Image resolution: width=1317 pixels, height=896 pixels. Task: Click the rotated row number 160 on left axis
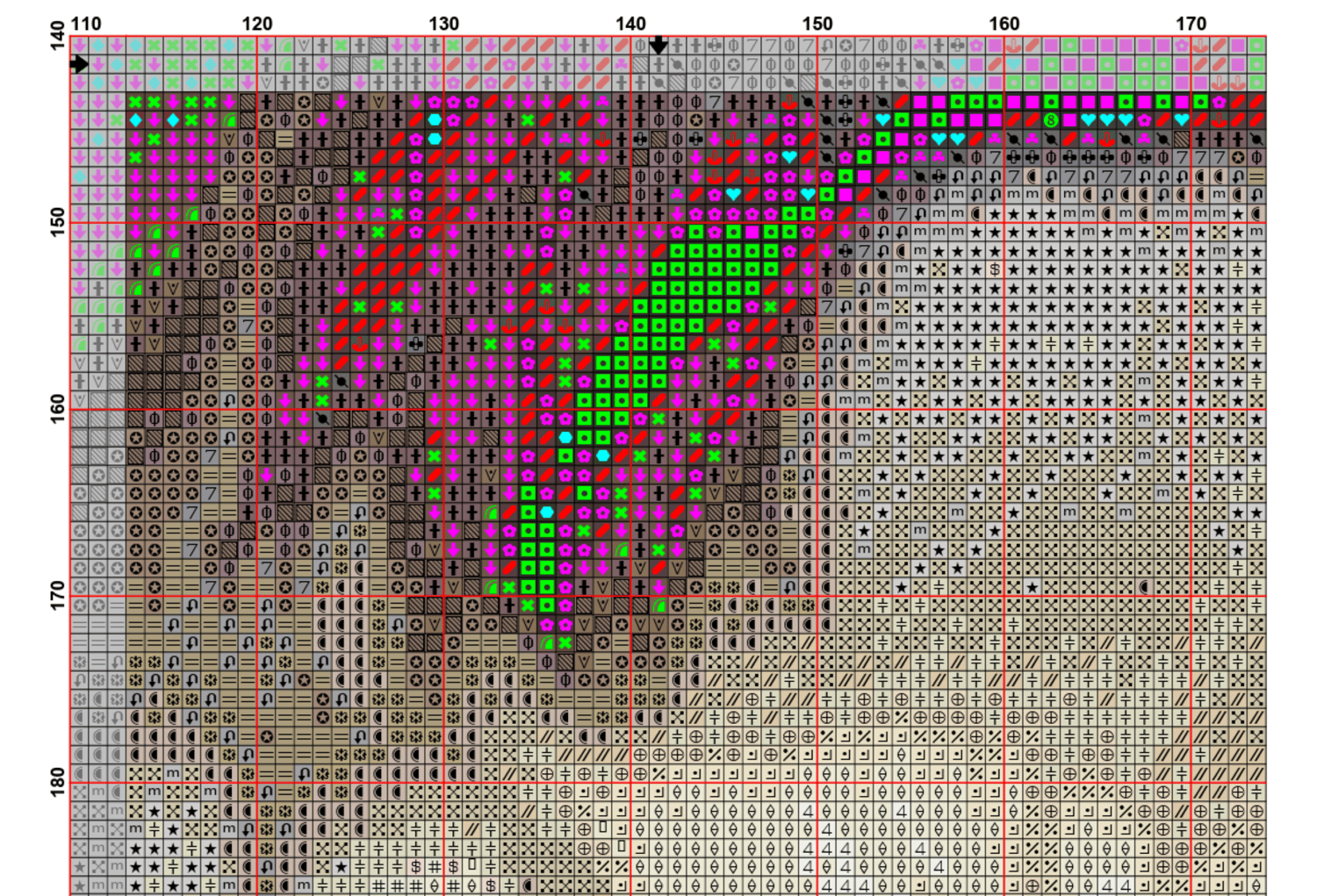coord(58,409)
